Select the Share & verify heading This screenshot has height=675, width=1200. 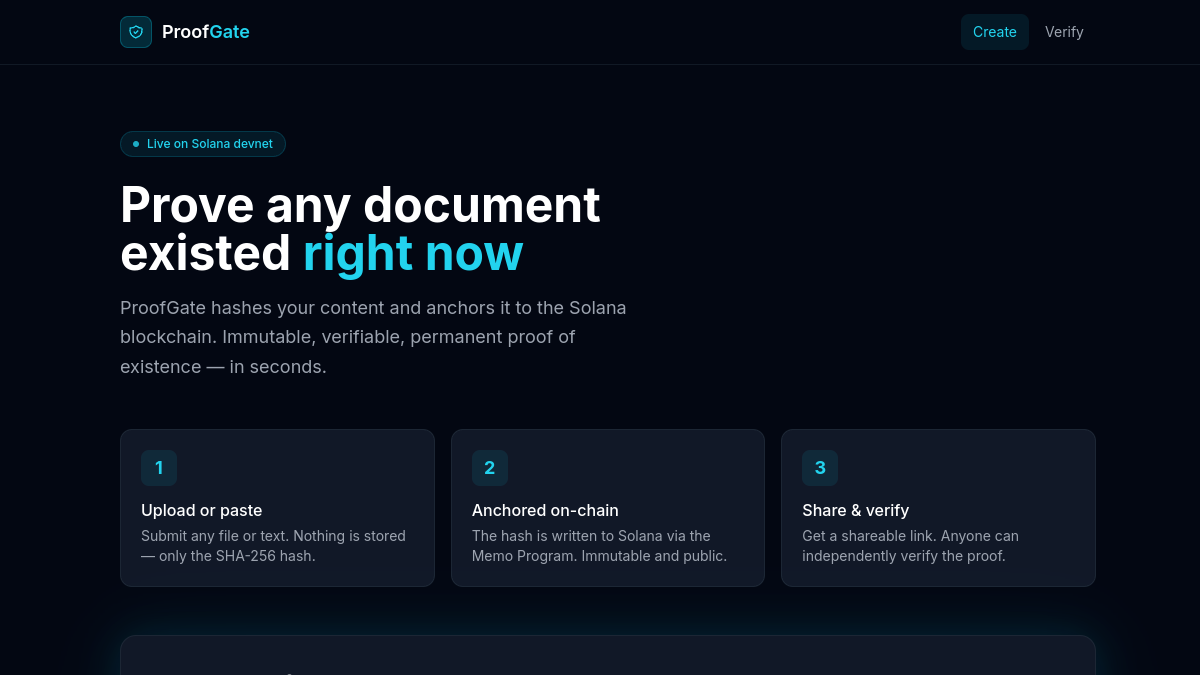[x=855, y=510]
